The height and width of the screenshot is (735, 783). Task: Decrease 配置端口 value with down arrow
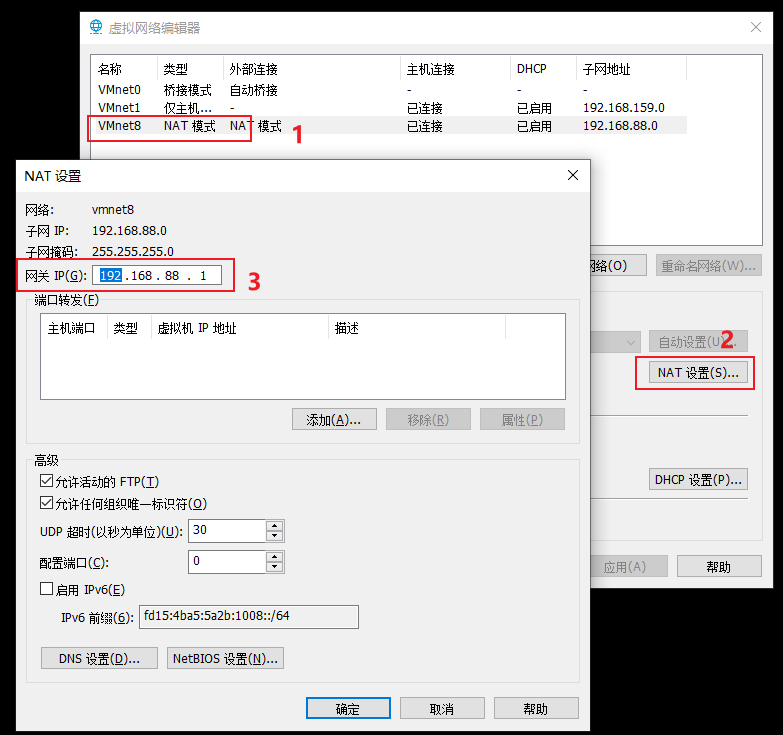pyautogui.click(x=275, y=568)
